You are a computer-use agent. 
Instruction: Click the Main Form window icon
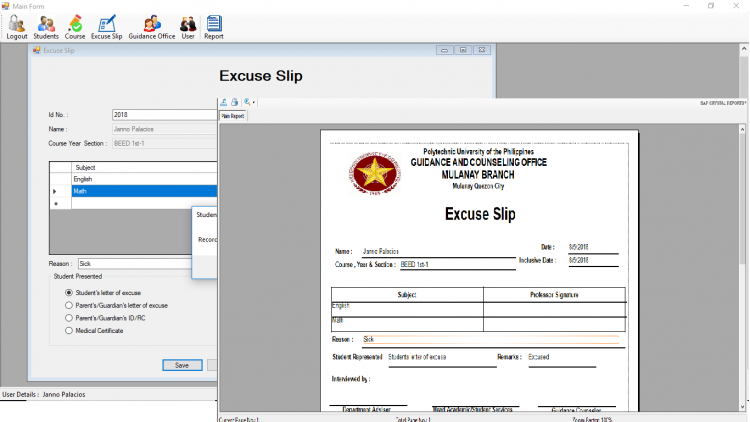(5, 6)
